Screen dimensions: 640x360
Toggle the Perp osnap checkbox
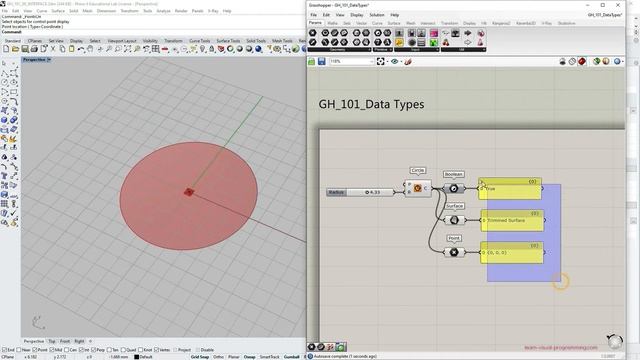(x=93, y=350)
